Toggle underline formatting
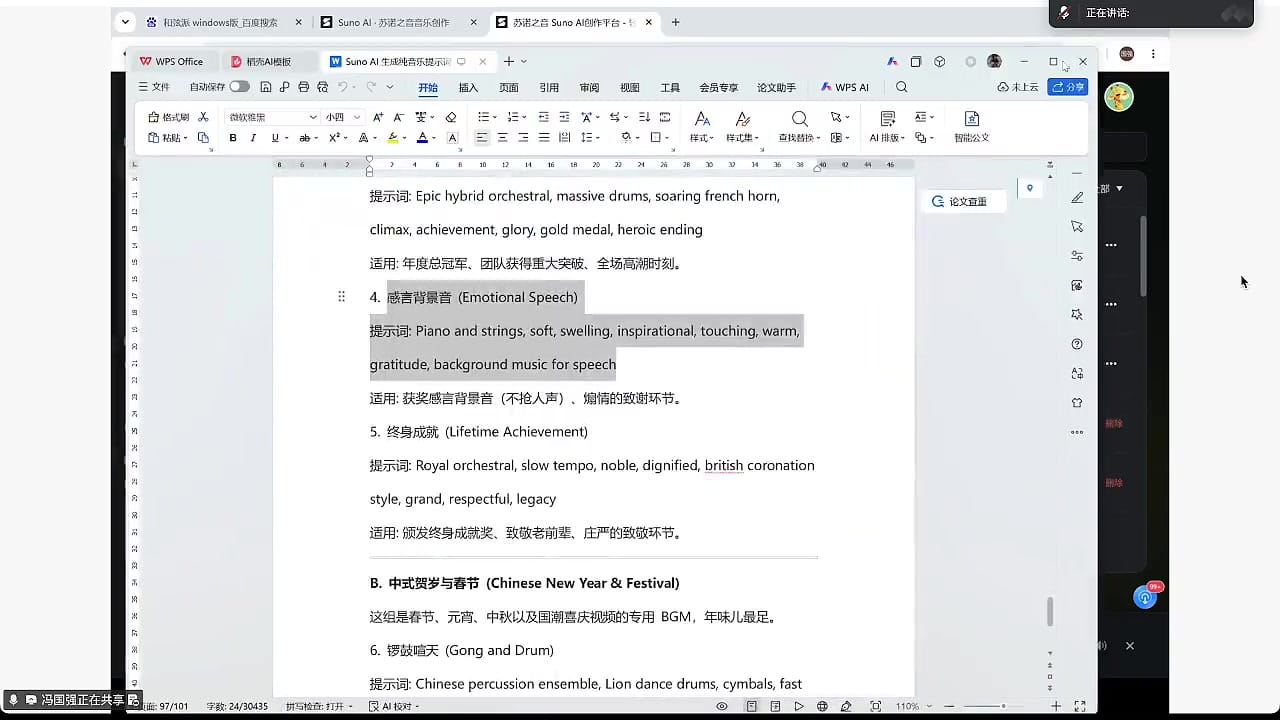 [x=275, y=138]
